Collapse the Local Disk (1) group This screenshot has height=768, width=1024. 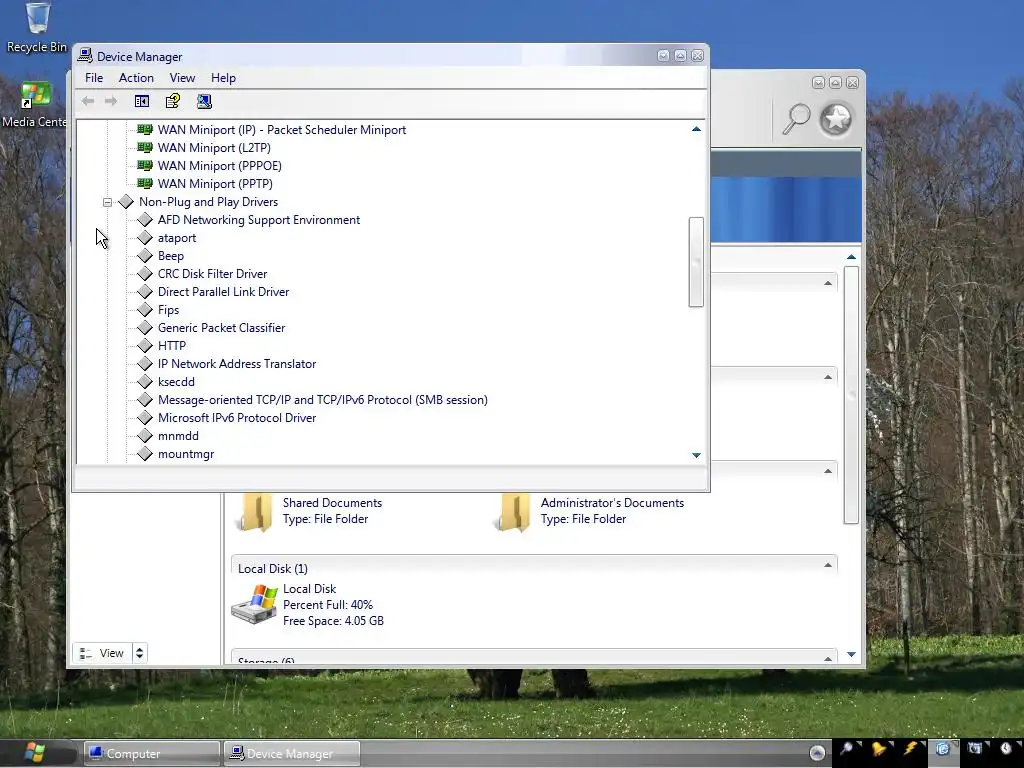[828, 566]
